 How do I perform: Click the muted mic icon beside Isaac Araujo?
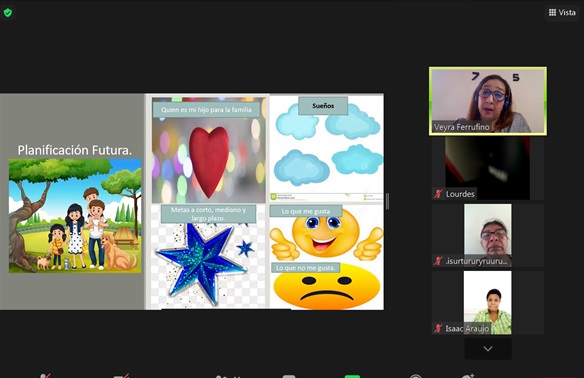pos(438,328)
